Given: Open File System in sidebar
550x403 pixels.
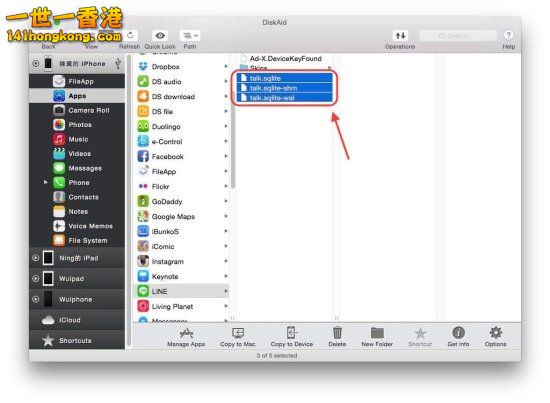Looking at the screenshot, I should [x=77, y=241].
